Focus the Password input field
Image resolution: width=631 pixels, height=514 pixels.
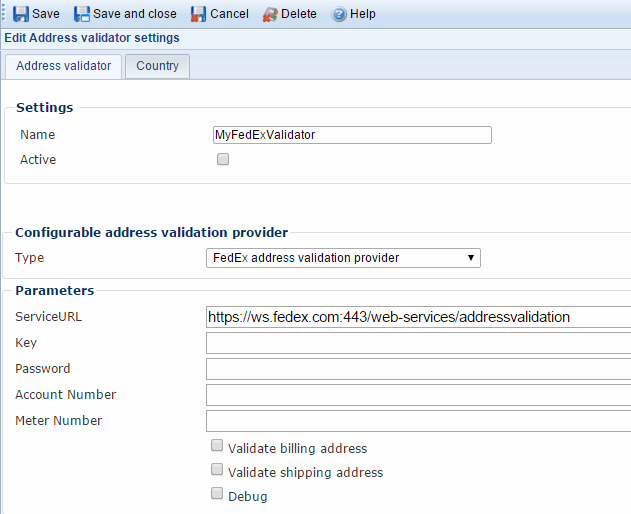pyautogui.click(x=418, y=369)
